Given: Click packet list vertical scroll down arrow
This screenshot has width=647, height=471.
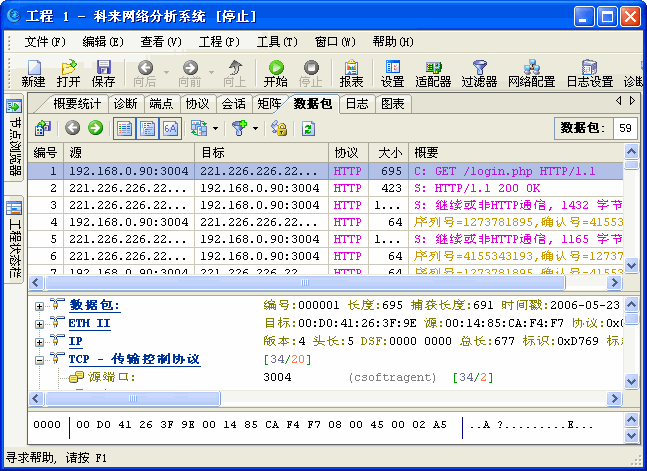Looking at the screenshot, I should (x=631, y=265).
